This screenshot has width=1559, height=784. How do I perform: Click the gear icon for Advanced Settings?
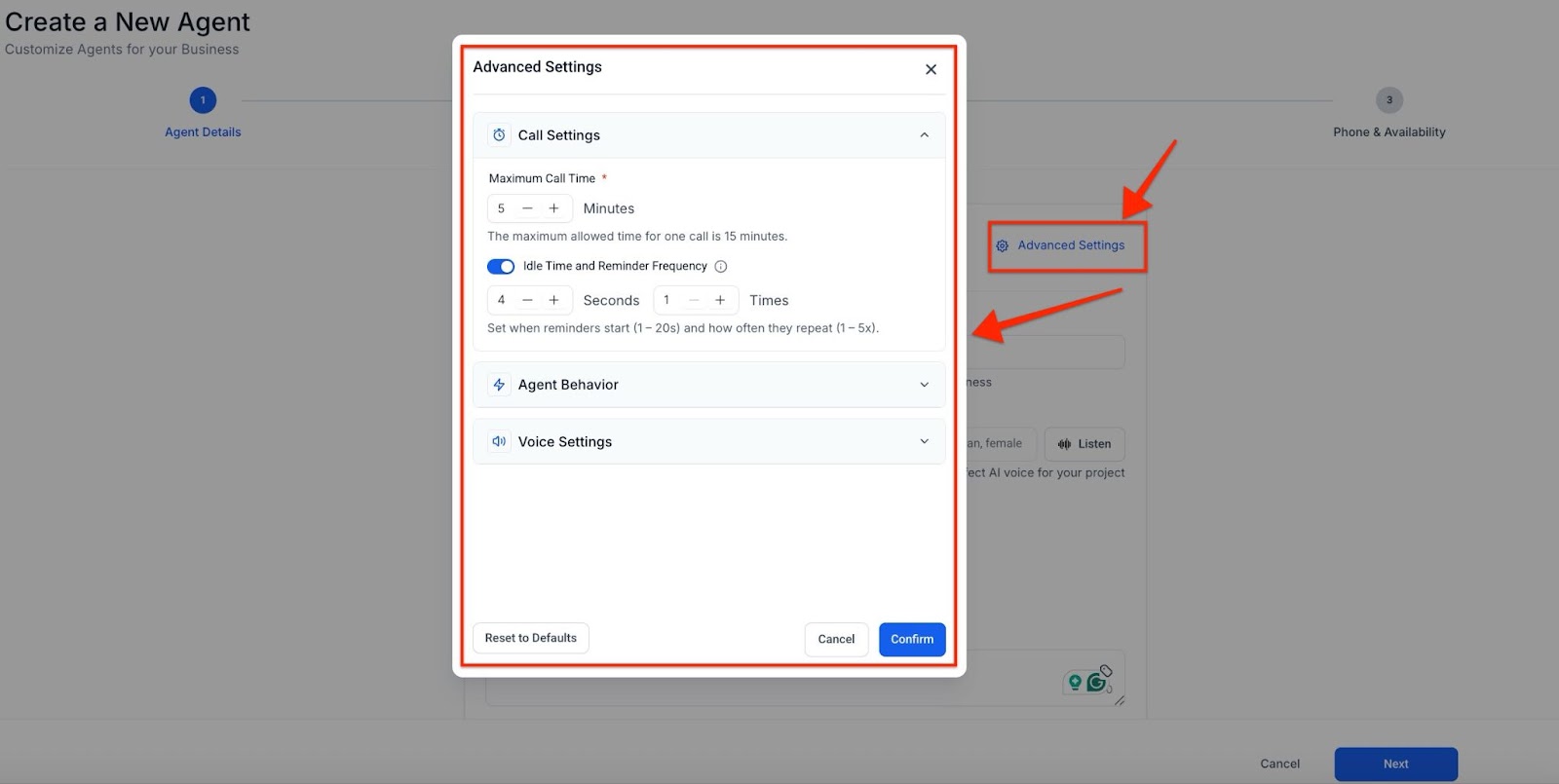[1002, 245]
